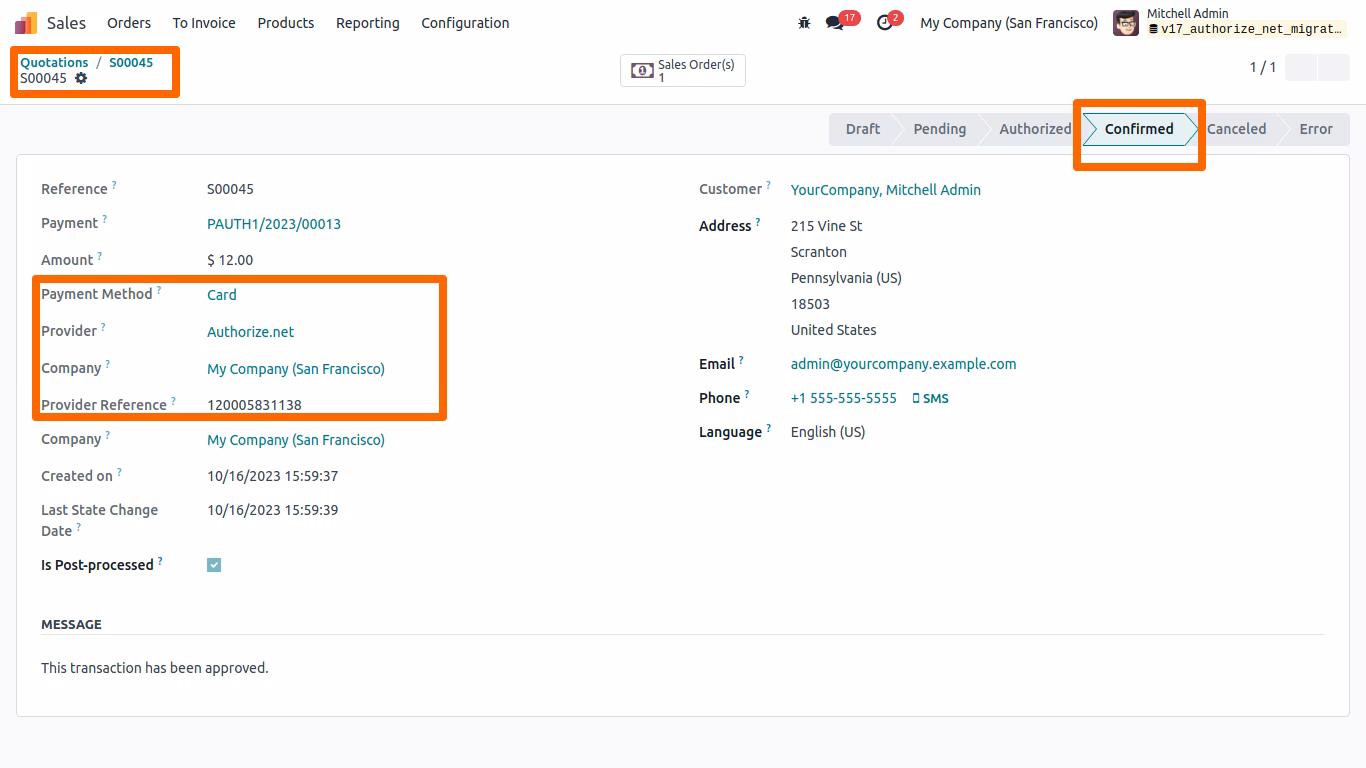Viewport: 1366px width, 768px height.
Task: Call phone number +1 555-555-5555
Action: 844,398
